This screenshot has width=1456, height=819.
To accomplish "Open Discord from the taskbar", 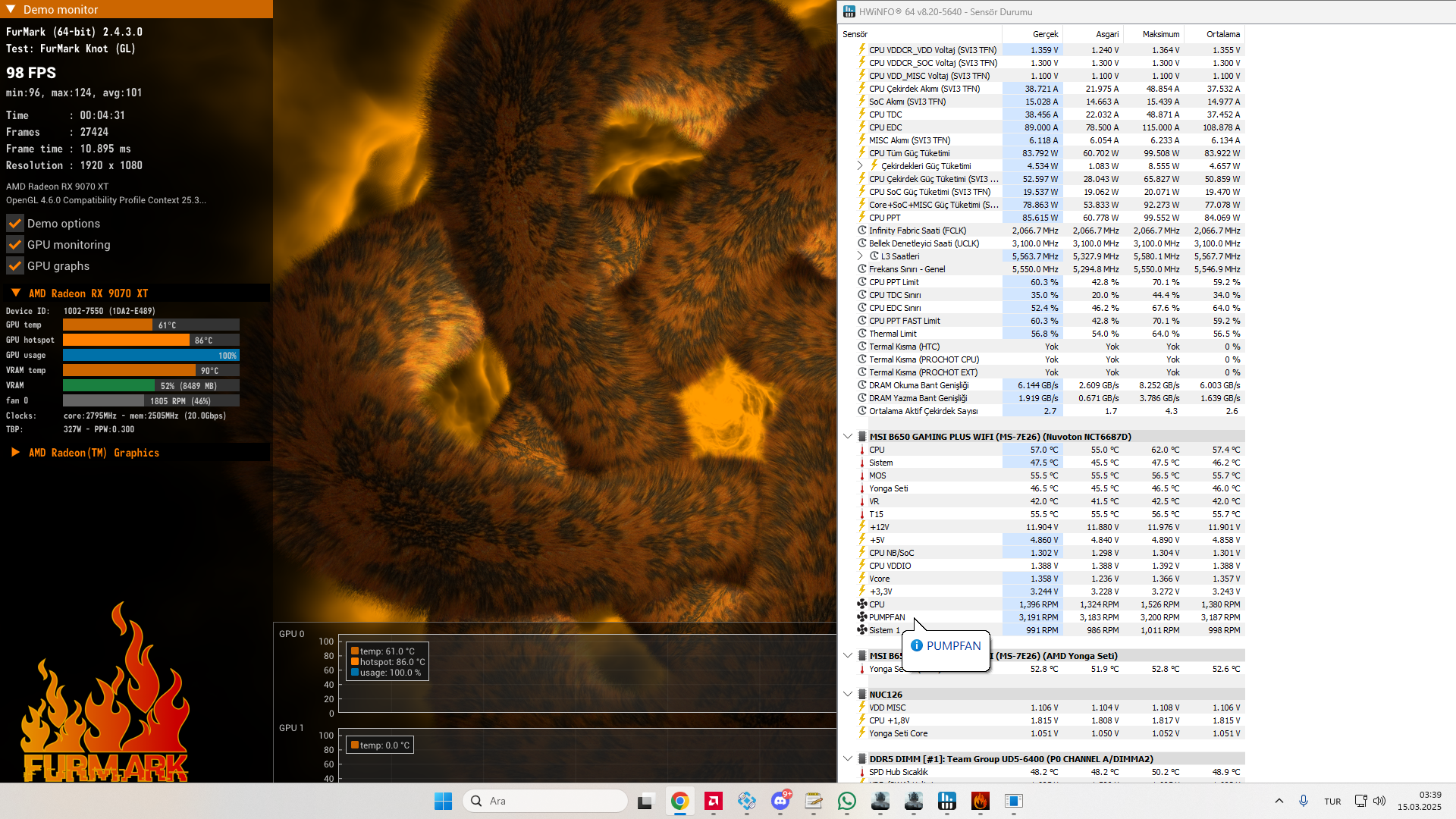I will (x=780, y=801).
